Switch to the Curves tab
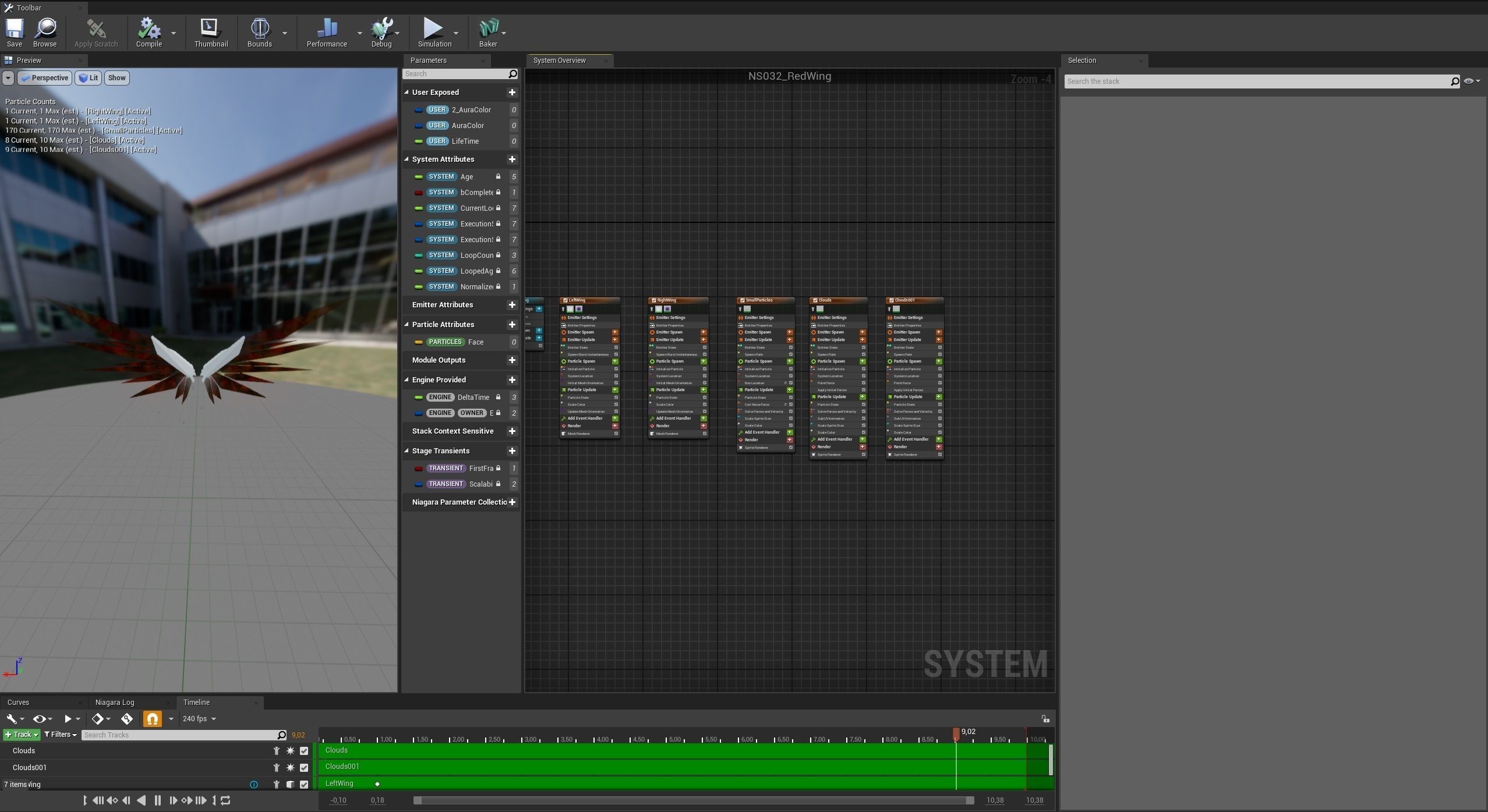The height and width of the screenshot is (812, 1488). point(18,703)
